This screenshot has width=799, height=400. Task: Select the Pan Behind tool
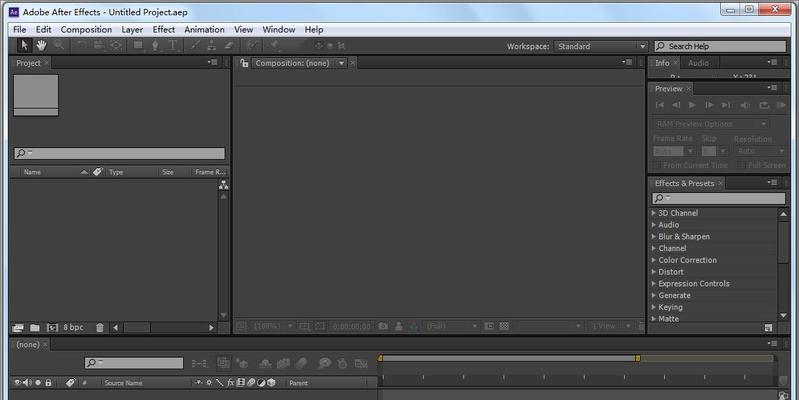click(x=116, y=45)
